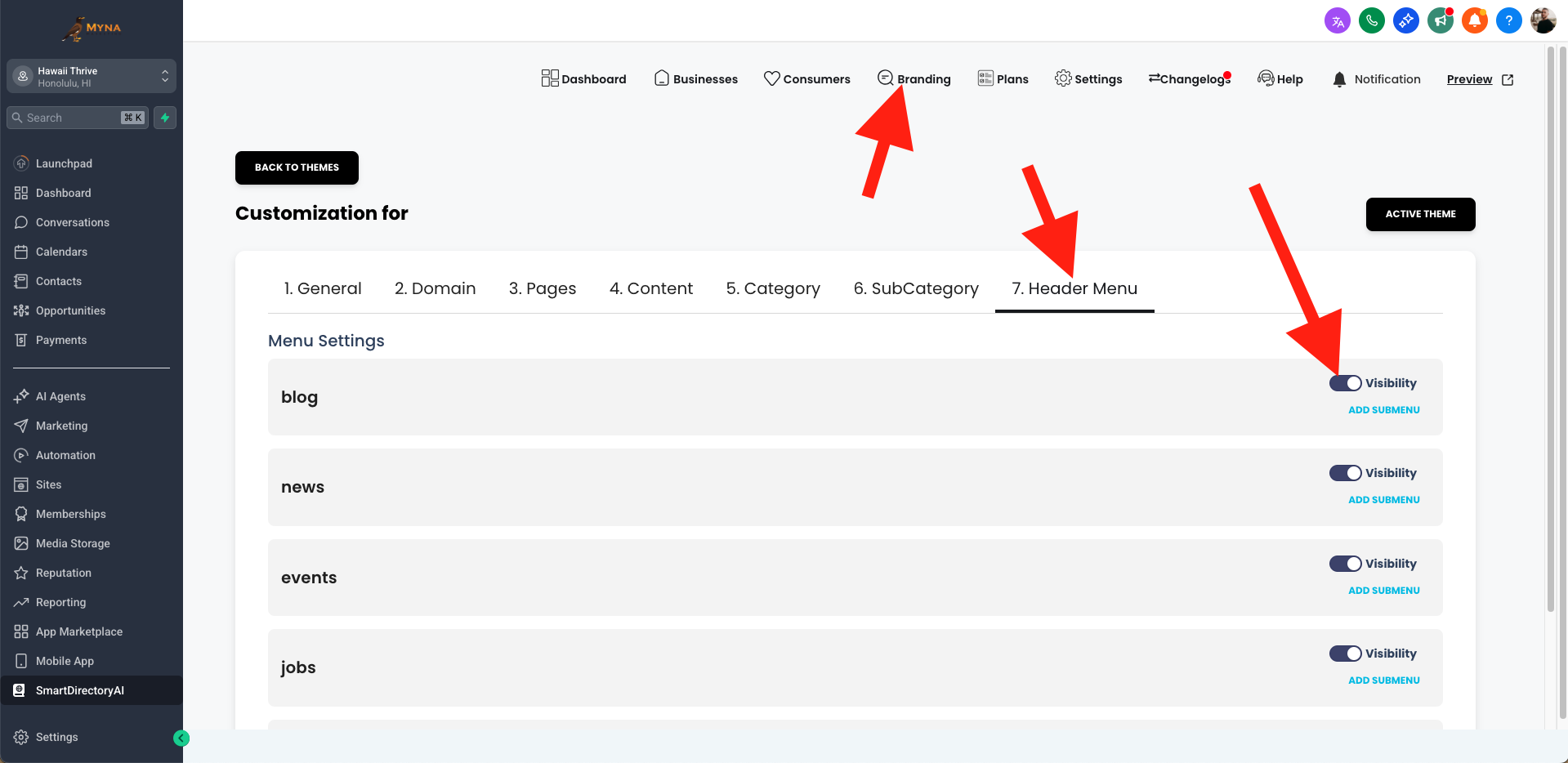Open Changelogs in the top navigation
This screenshot has height=763, width=1568.
click(1190, 78)
